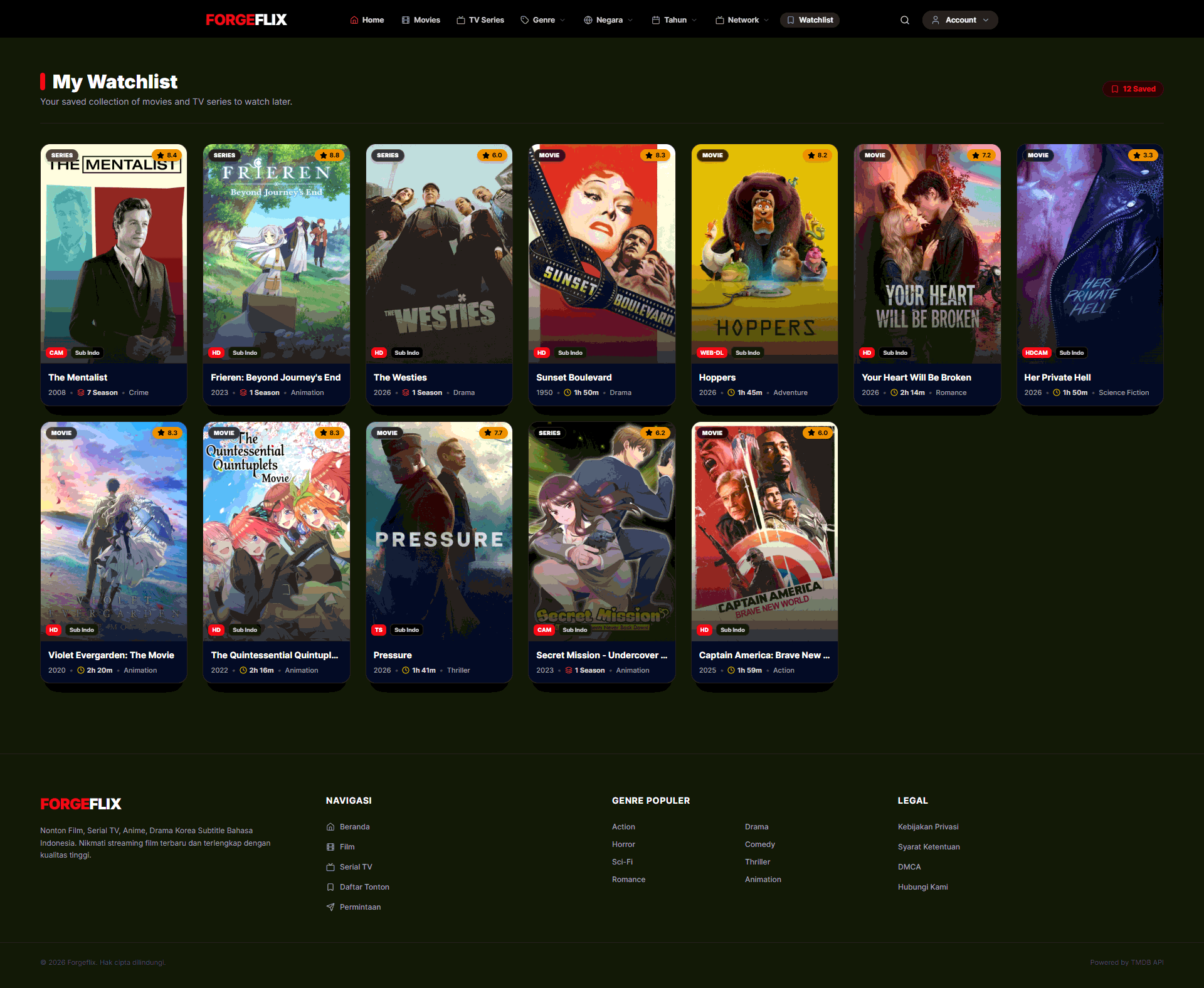Viewport: 1204px width, 988px height.
Task: Click the 3.3 rating badge on Her Private Hell
Action: point(1143,155)
